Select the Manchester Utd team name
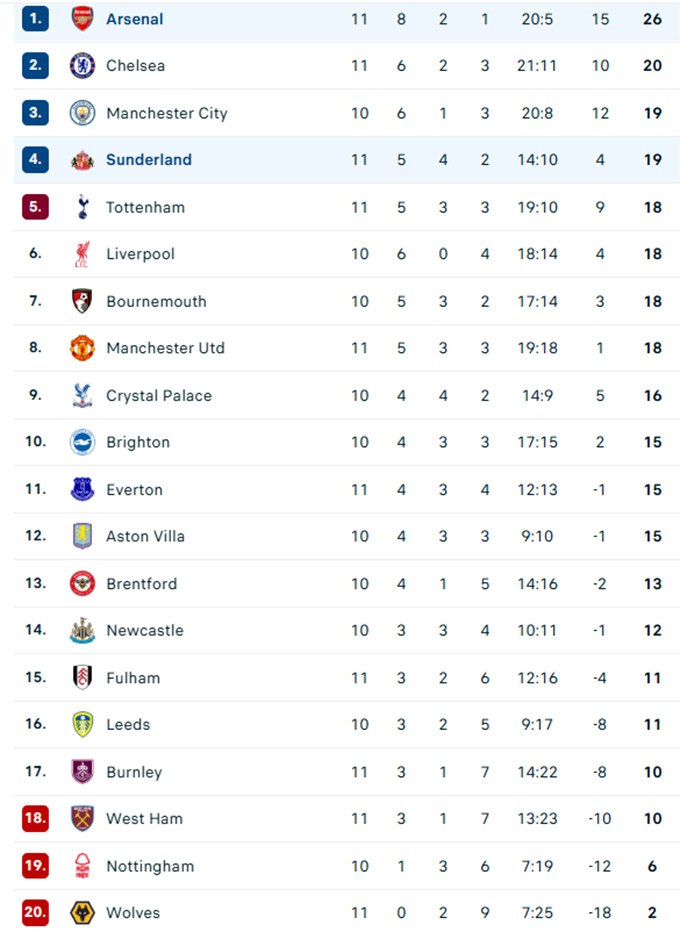 click(165, 348)
